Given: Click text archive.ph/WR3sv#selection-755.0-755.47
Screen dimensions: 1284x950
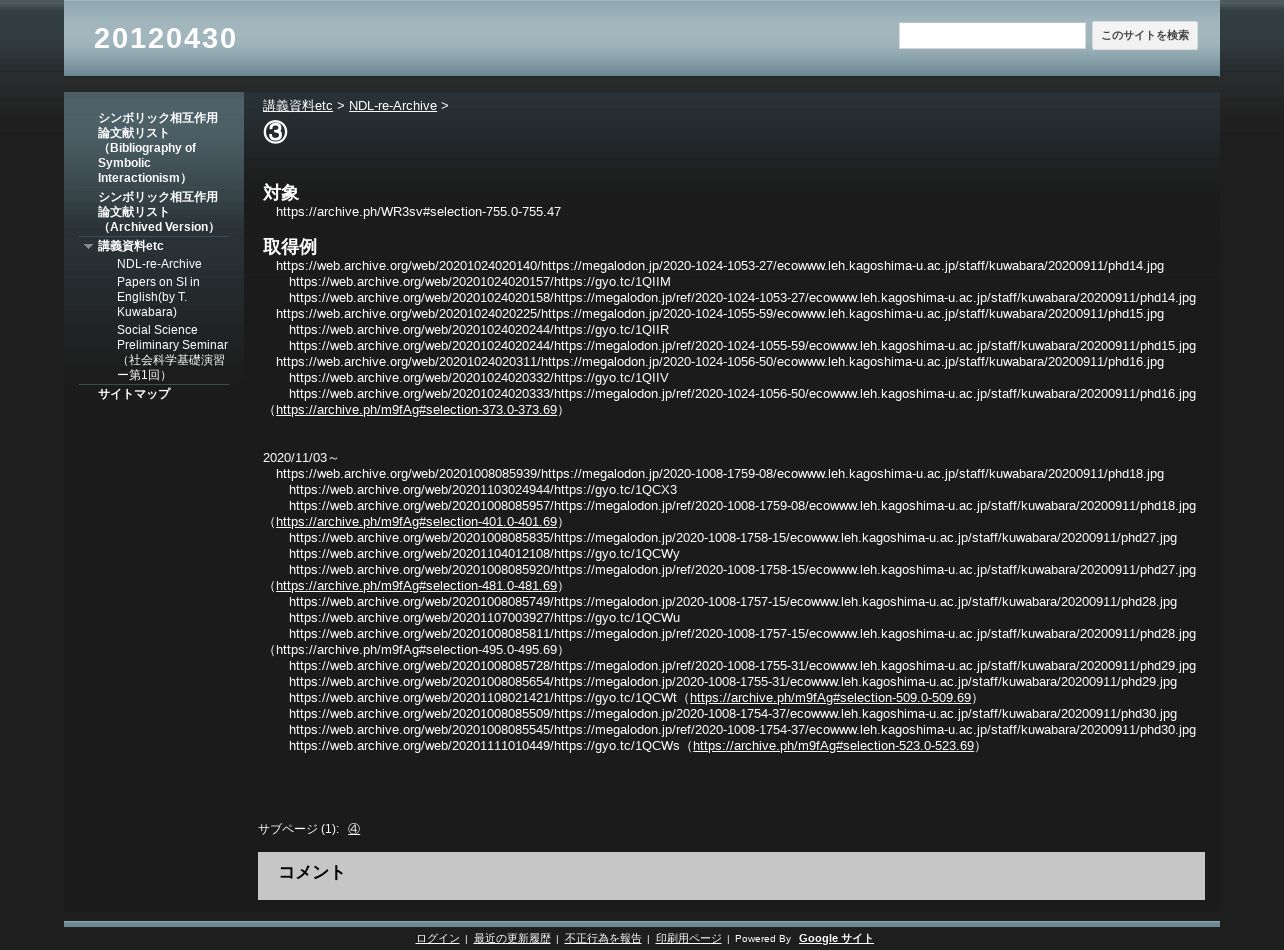Looking at the screenshot, I should pos(418,212).
